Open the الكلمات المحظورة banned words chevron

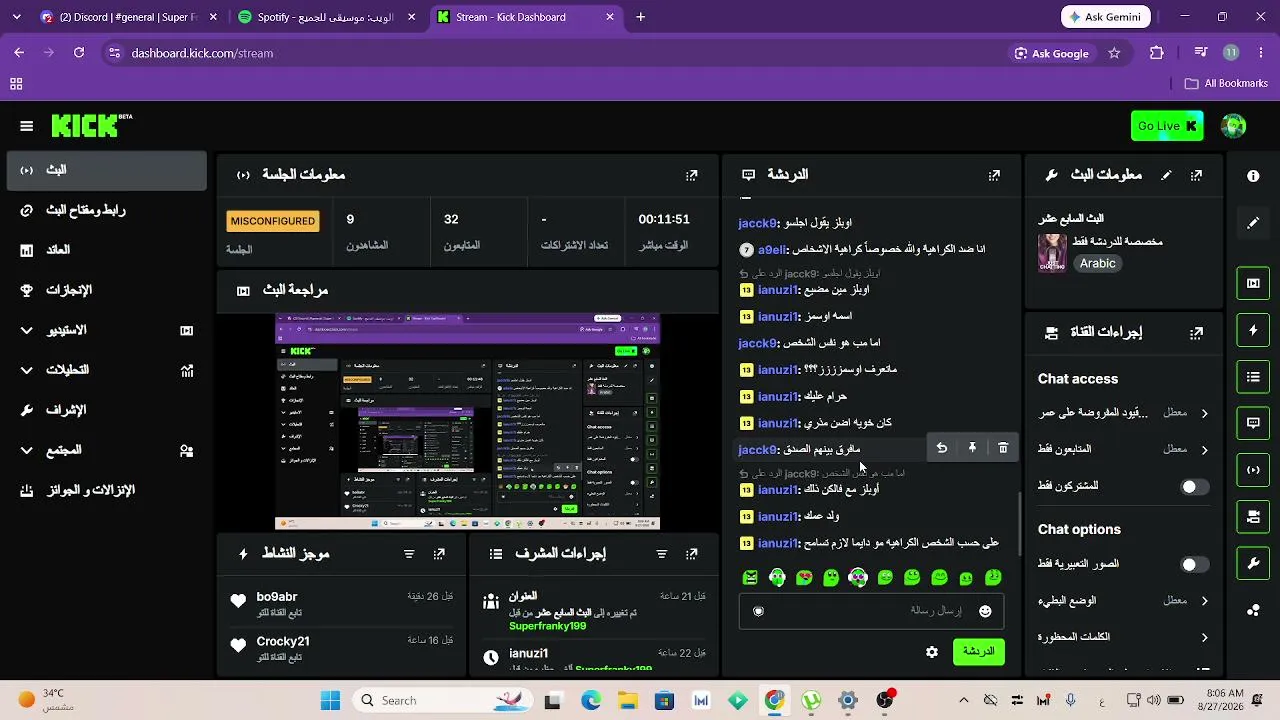tap(1204, 637)
